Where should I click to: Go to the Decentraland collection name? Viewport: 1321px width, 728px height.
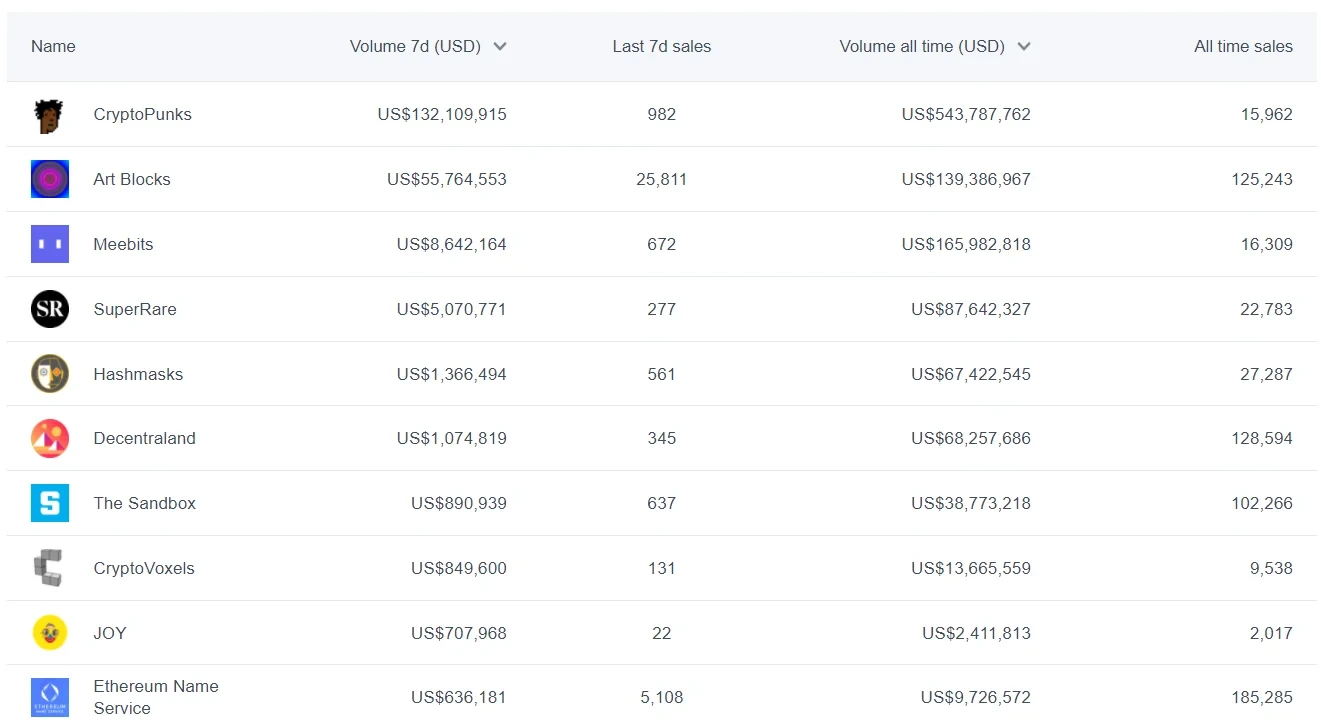click(x=144, y=439)
